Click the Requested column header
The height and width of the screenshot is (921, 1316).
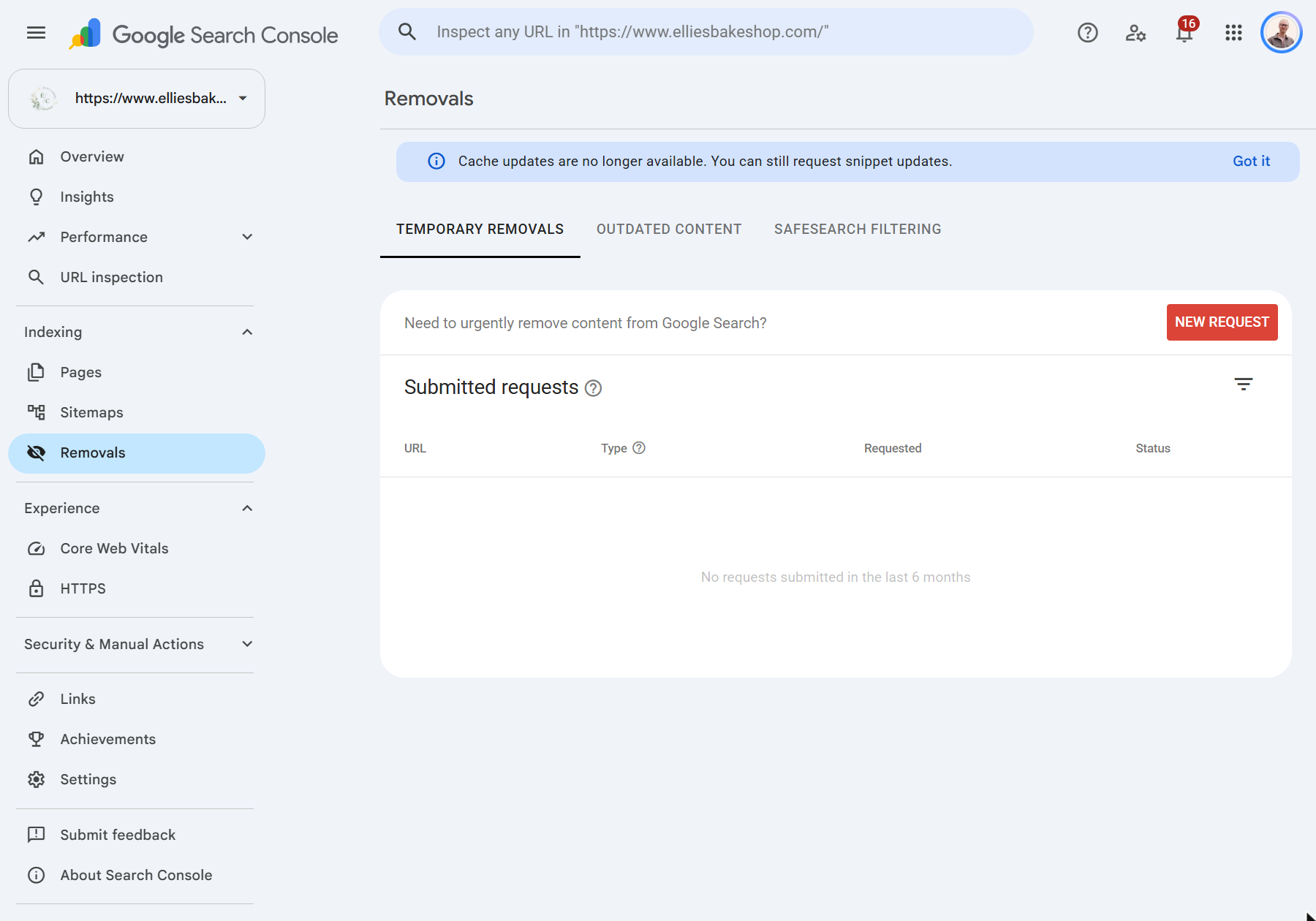point(893,448)
